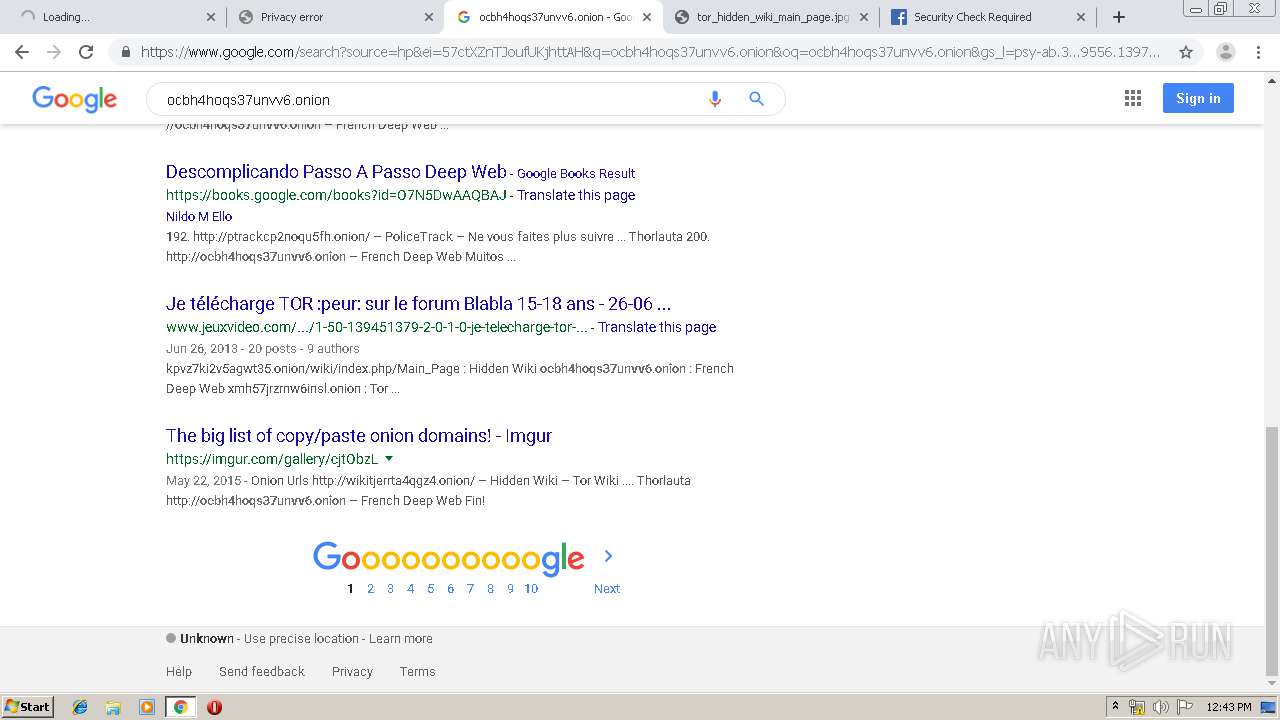Viewport: 1280px width, 720px height.
Task: Expand the imgur result dropdown arrow
Action: point(389,459)
